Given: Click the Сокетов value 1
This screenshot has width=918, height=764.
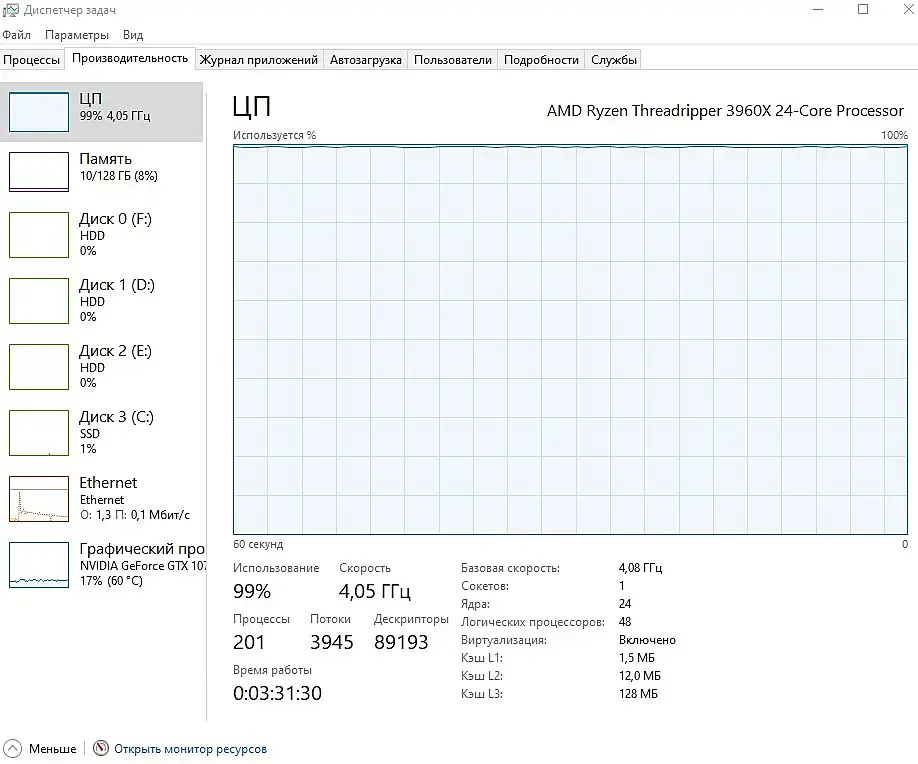Looking at the screenshot, I should tap(622, 586).
